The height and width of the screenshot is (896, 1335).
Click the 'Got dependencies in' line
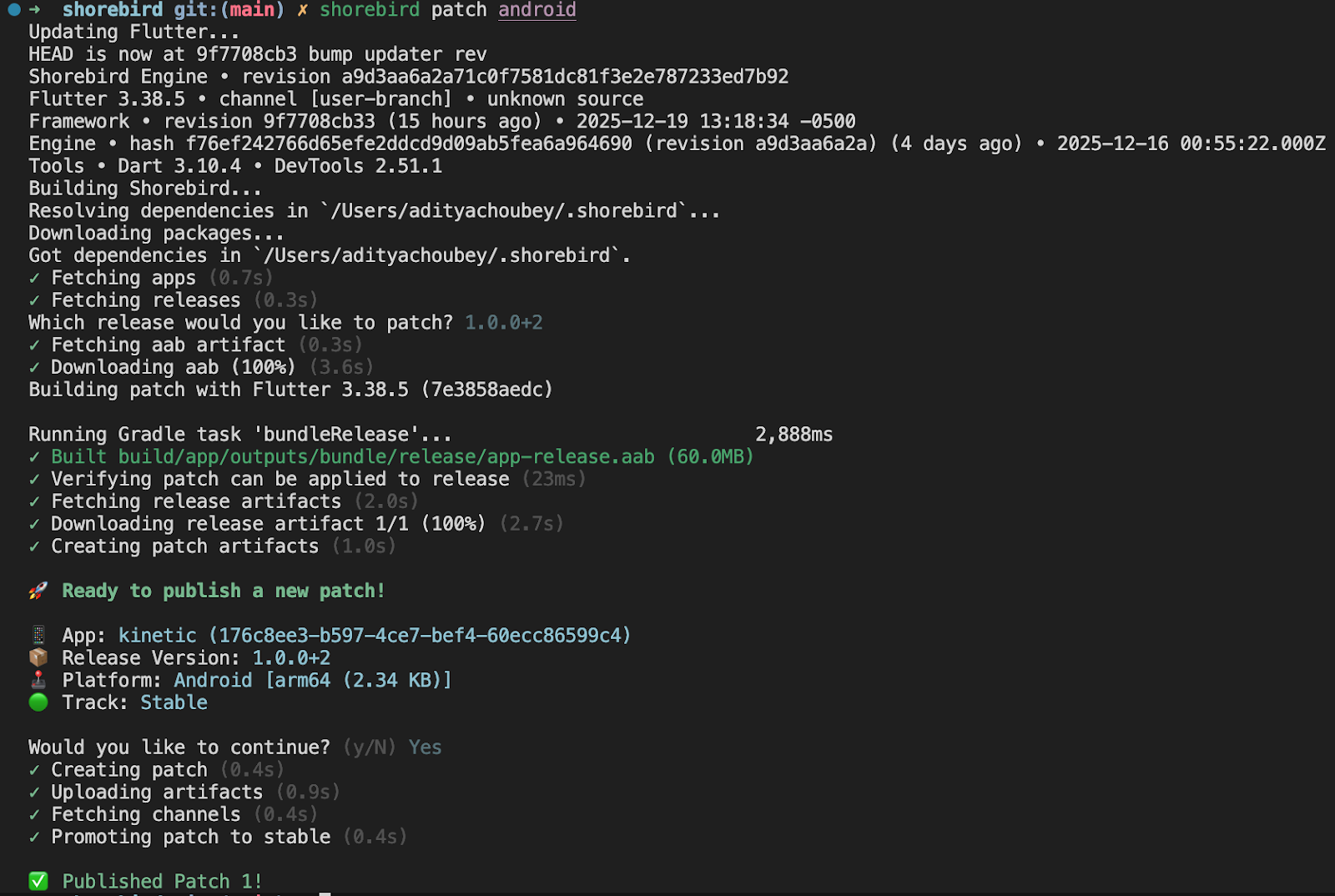(330, 255)
